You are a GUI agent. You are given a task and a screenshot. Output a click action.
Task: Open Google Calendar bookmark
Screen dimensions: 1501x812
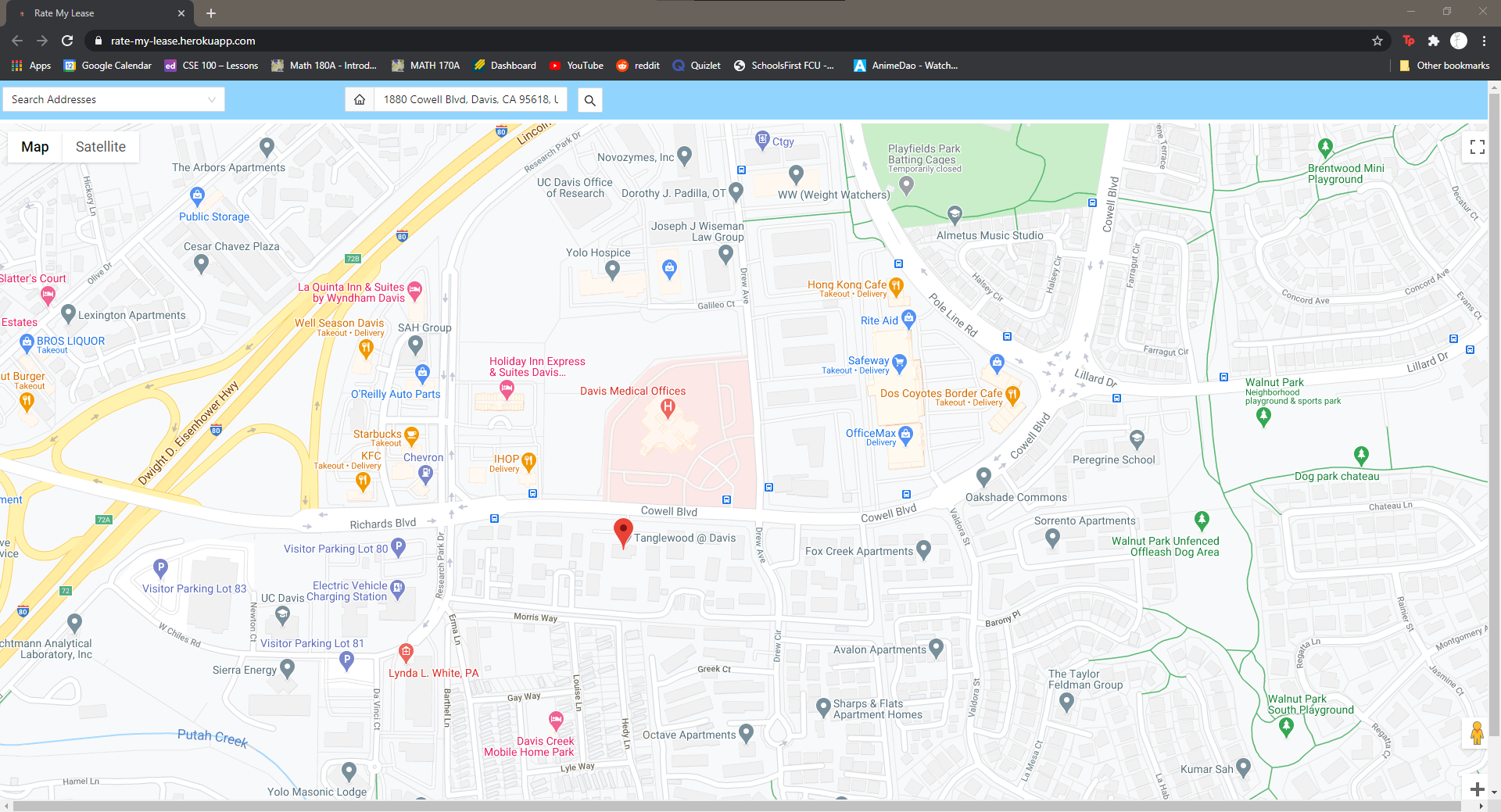coord(108,66)
